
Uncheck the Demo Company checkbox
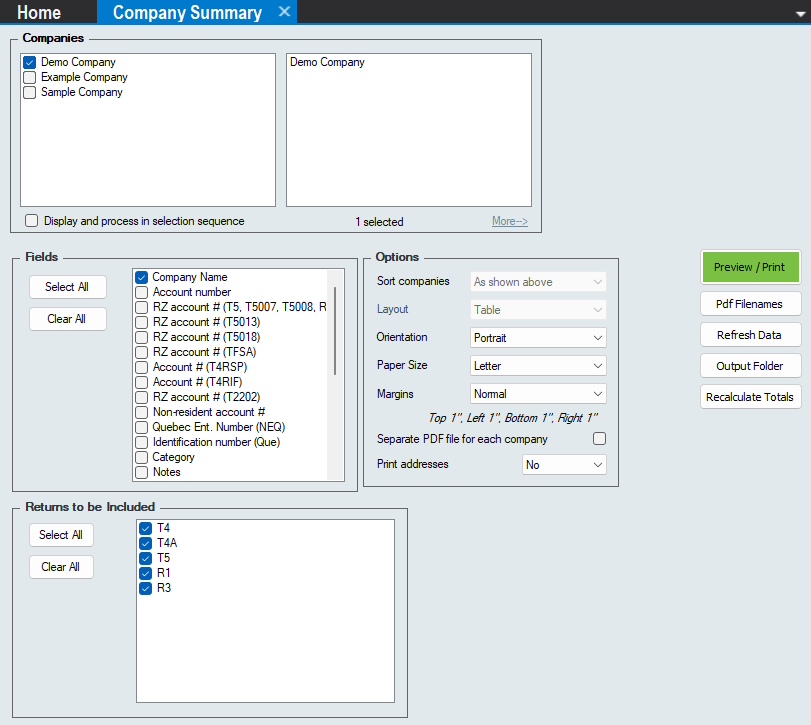coord(30,62)
